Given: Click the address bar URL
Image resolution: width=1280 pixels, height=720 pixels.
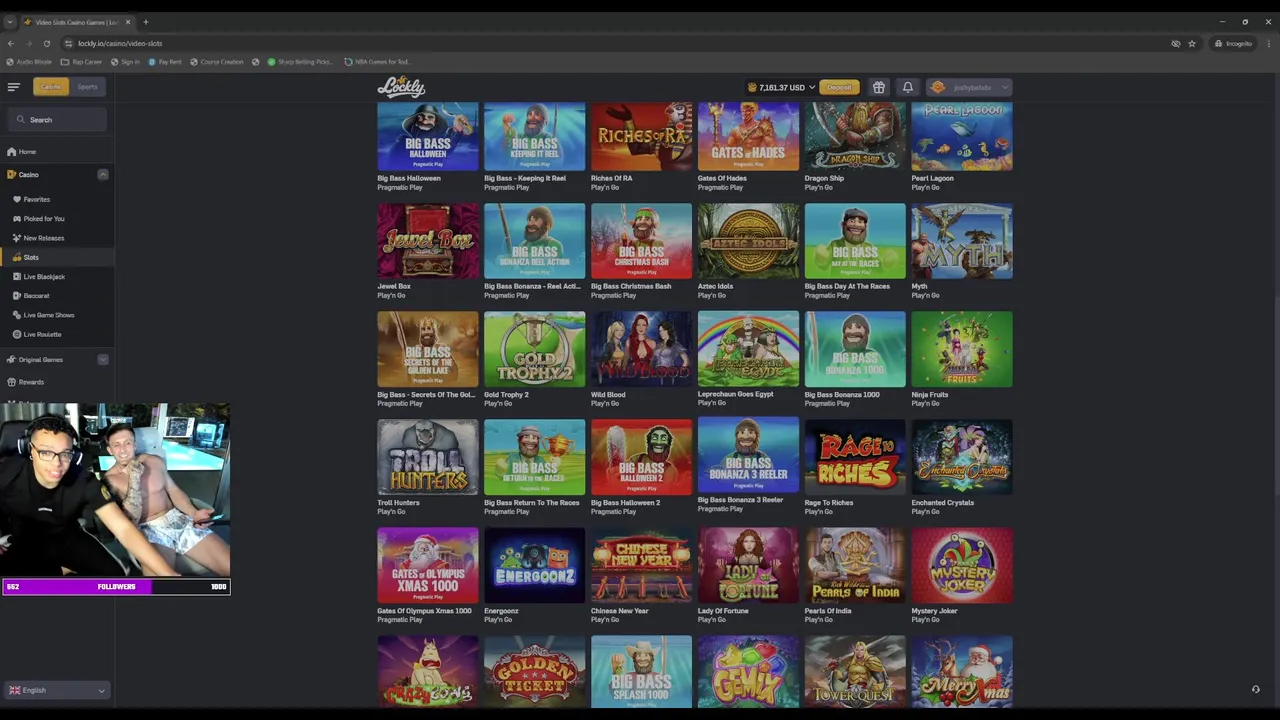Looking at the screenshot, I should (x=120, y=43).
